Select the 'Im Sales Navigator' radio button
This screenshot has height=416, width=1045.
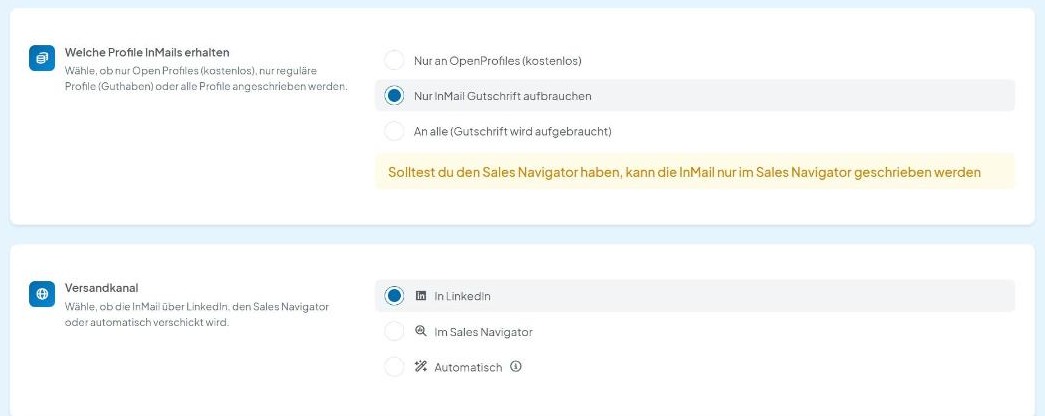click(394, 331)
